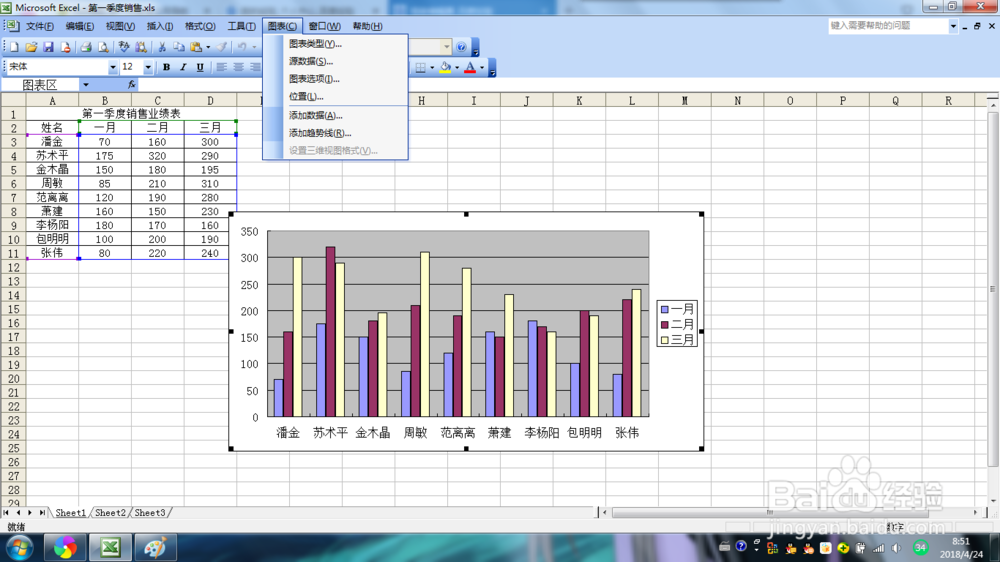Click the 一月 legend color key
This screenshot has width=1000, height=562.
(665, 309)
